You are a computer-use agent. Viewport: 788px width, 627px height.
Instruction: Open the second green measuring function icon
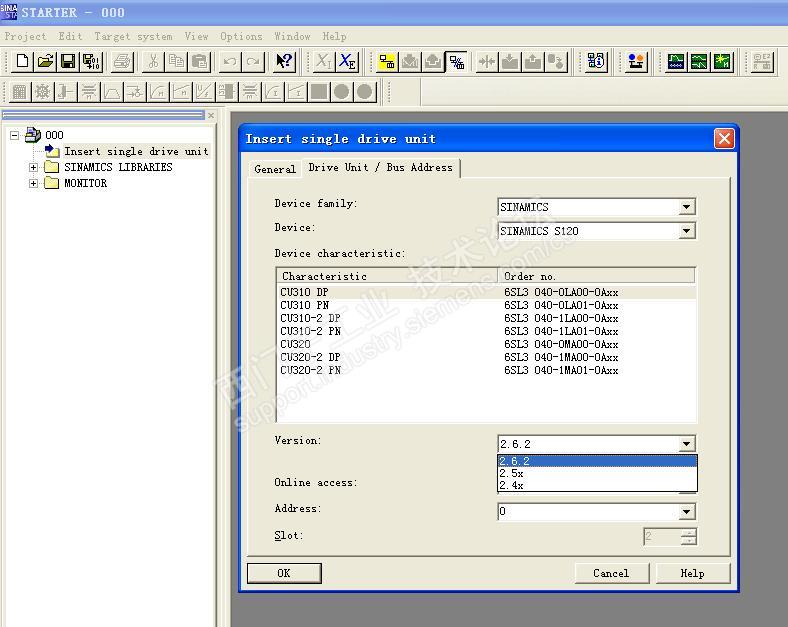(699, 61)
